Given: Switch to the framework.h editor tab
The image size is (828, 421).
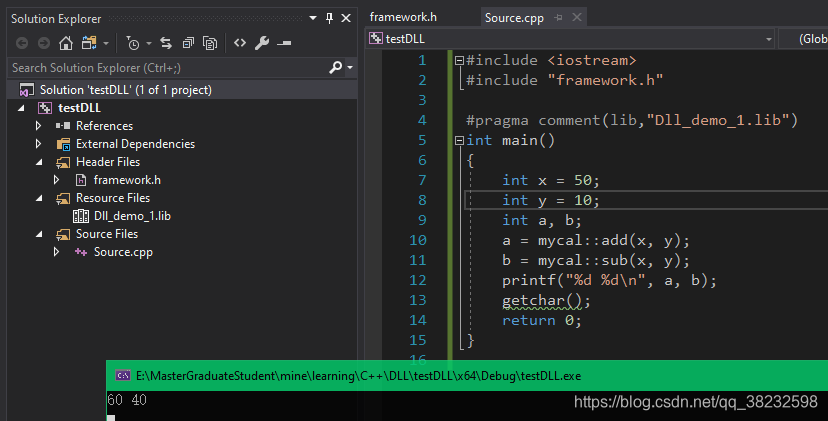Looking at the screenshot, I should tap(403, 17).
